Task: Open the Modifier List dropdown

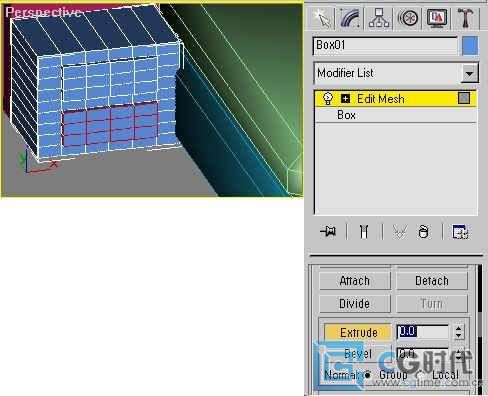Action: (469, 73)
